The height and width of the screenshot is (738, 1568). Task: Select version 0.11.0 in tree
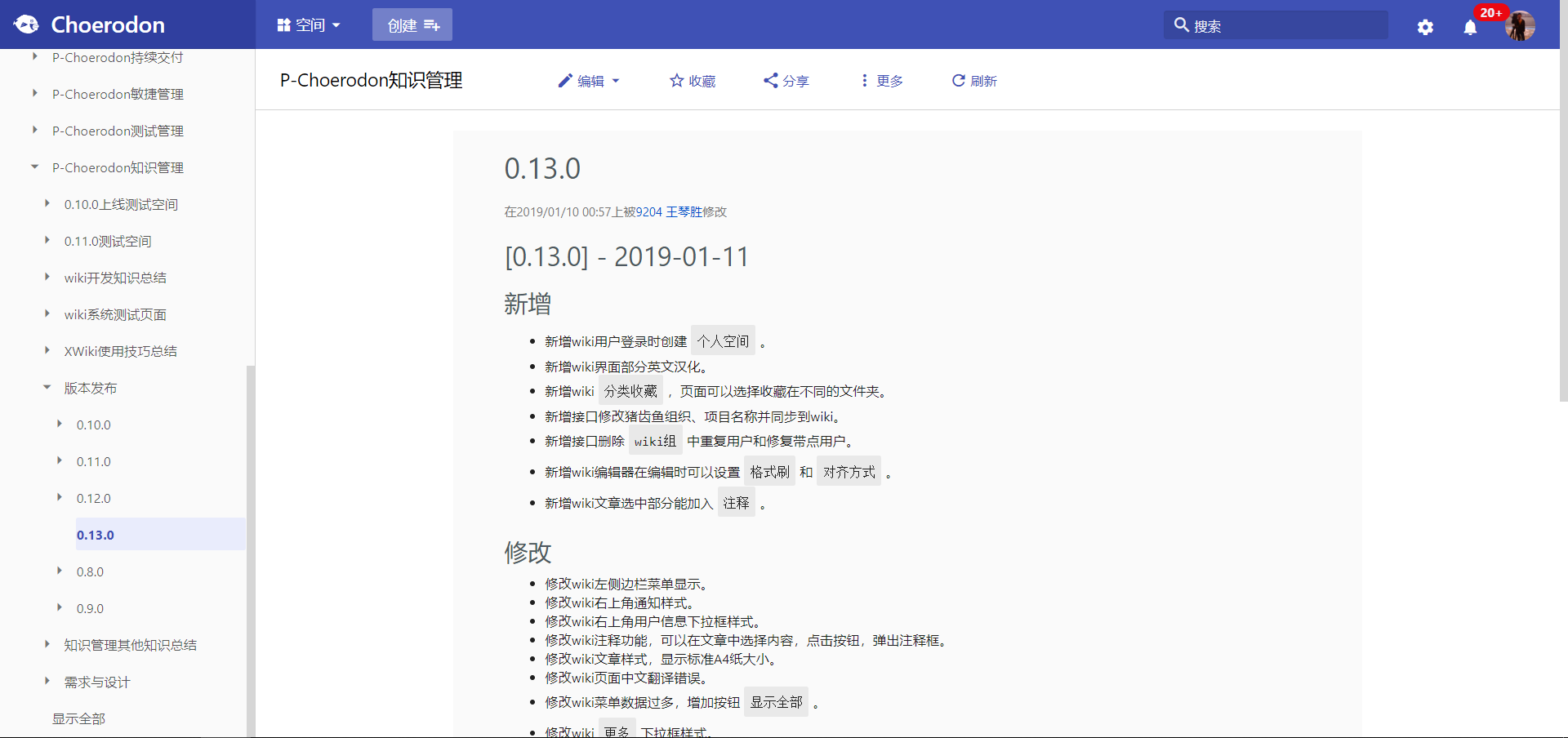(94, 461)
